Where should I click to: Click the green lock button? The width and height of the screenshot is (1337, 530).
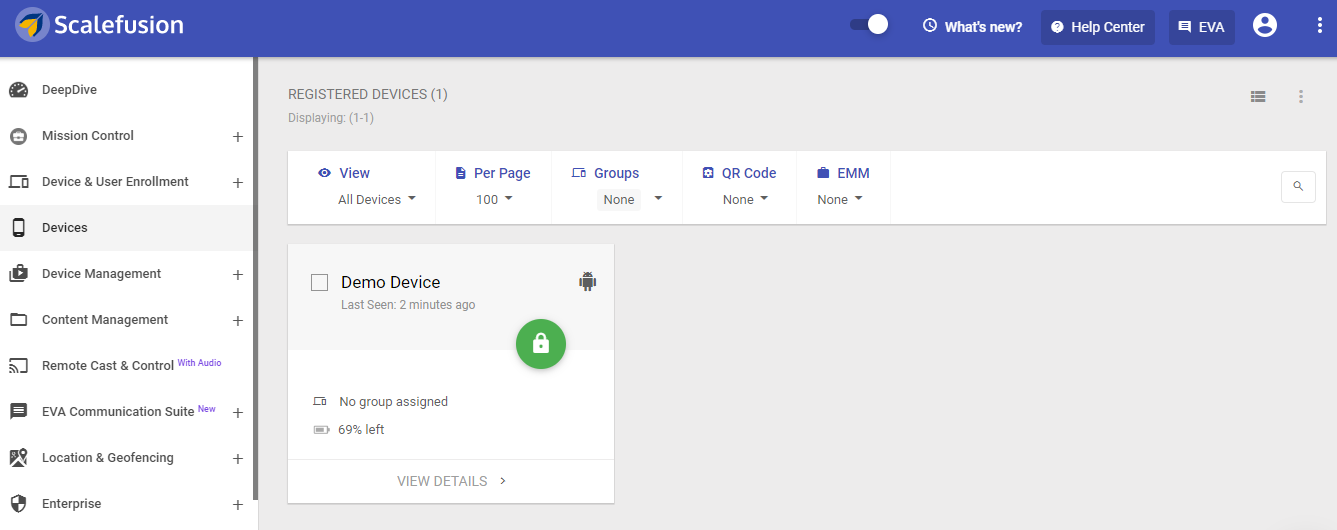(x=541, y=344)
